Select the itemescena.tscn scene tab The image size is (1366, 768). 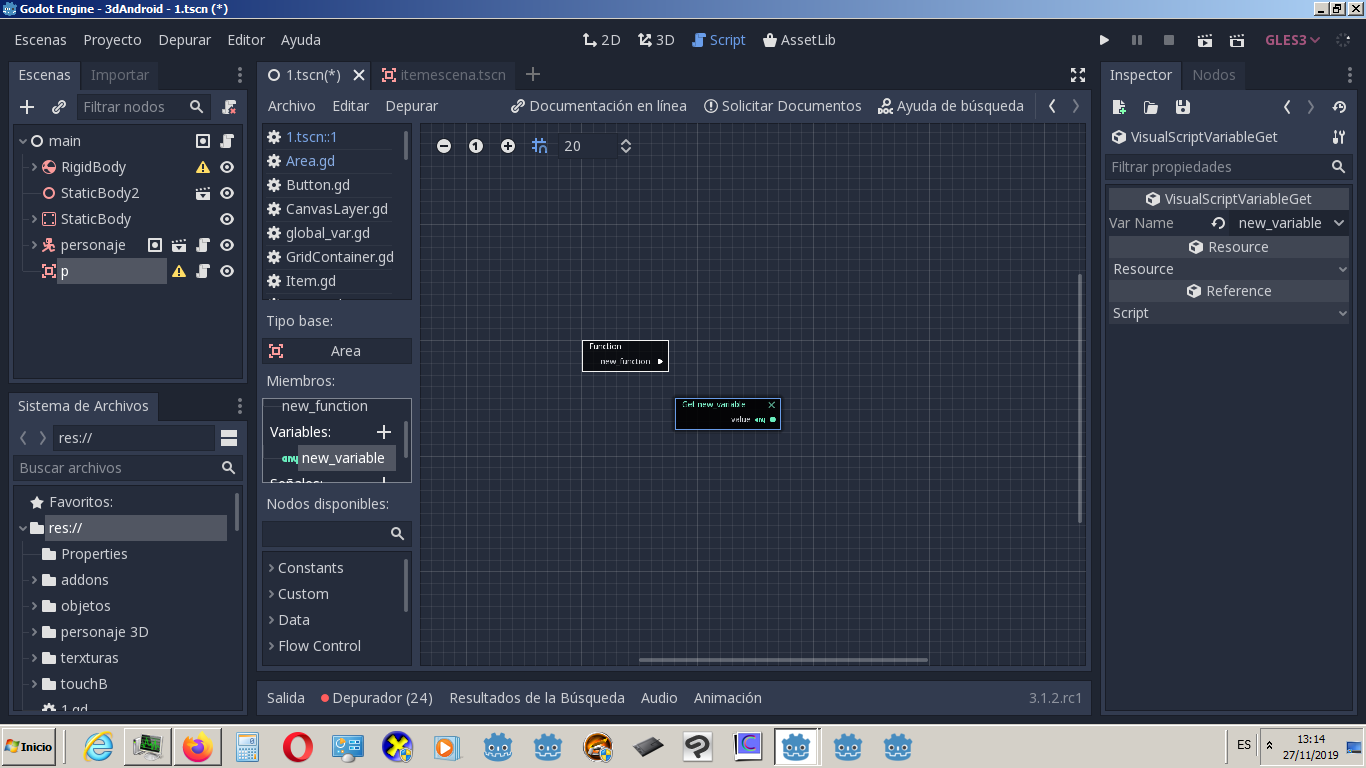click(x=444, y=75)
